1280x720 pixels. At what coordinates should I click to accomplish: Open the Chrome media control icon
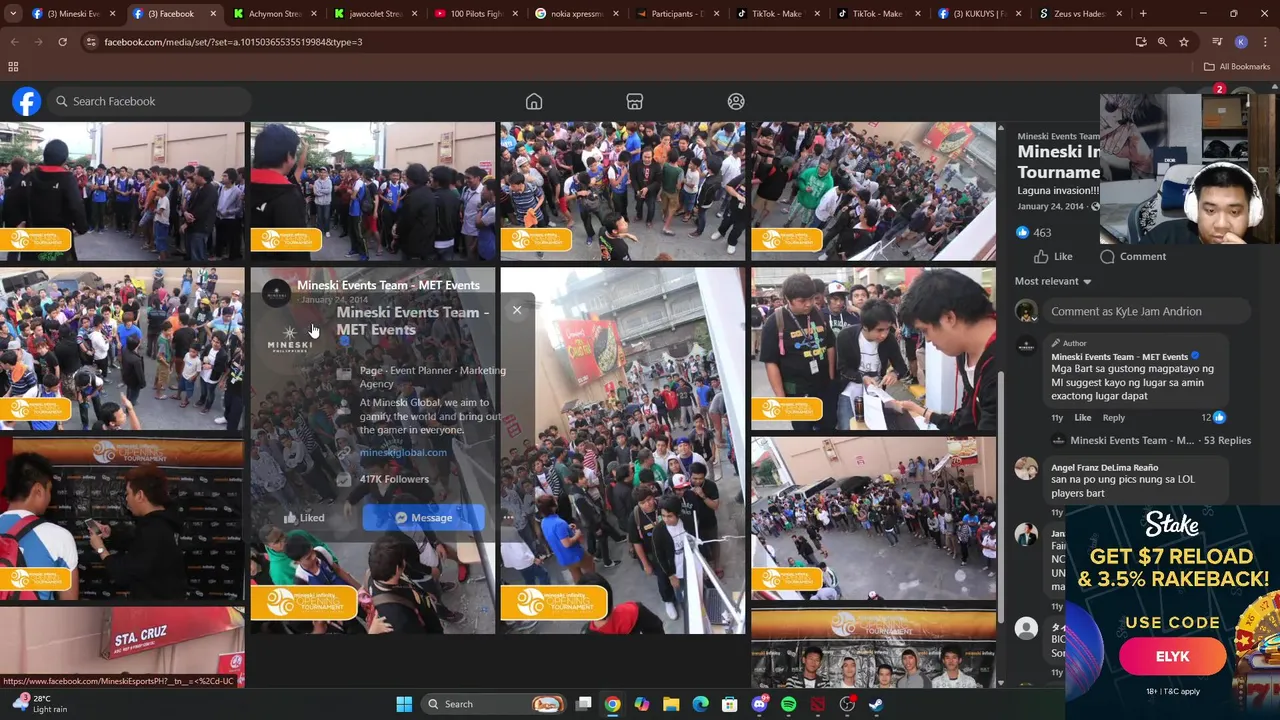coord(1217,42)
